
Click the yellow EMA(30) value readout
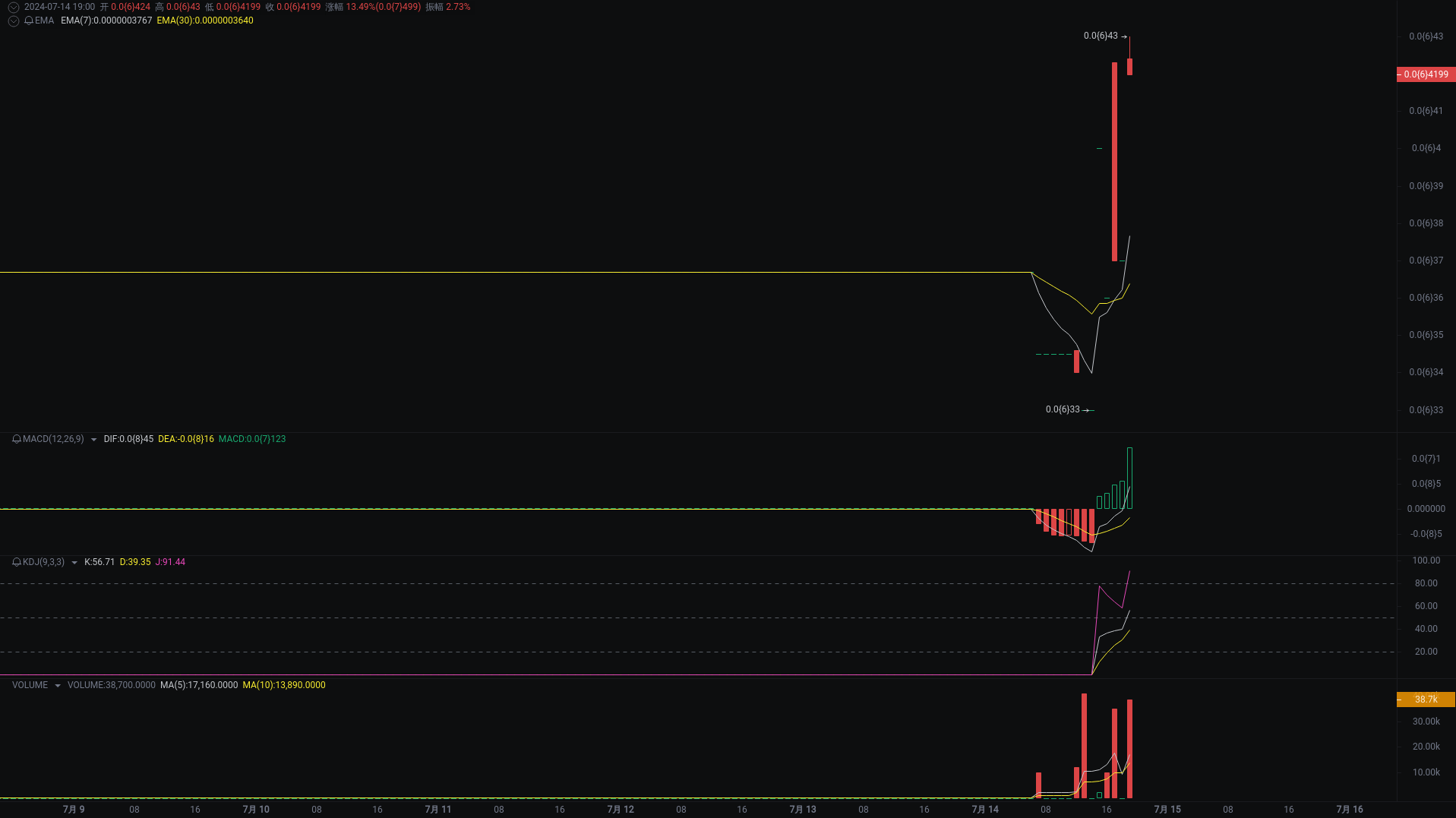point(205,21)
